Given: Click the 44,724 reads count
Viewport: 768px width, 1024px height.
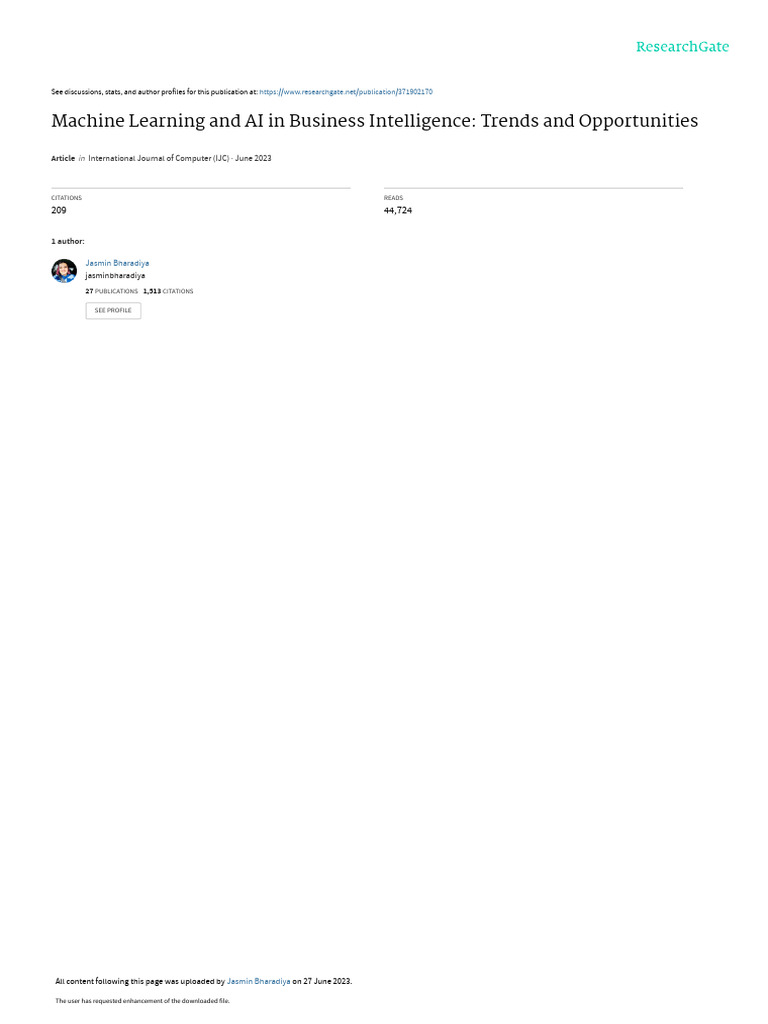Looking at the screenshot, I should click(x=398, y=210).
